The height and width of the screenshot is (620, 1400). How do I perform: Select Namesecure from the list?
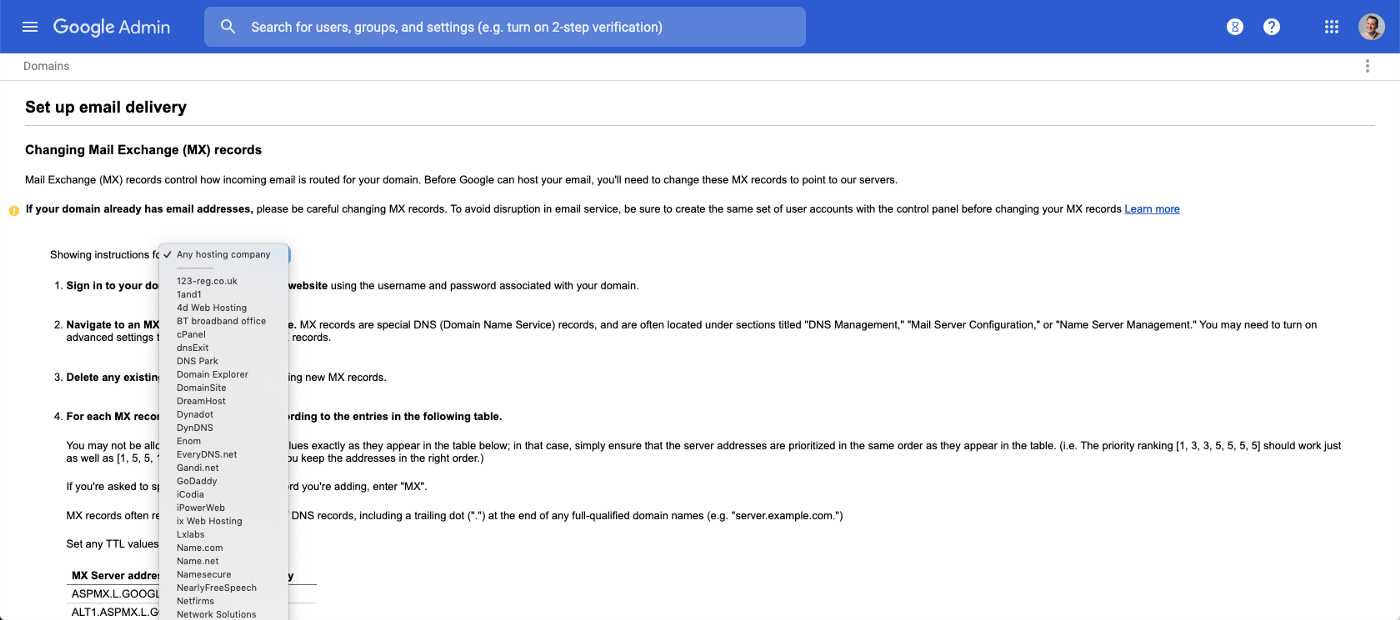click(204, 574)
